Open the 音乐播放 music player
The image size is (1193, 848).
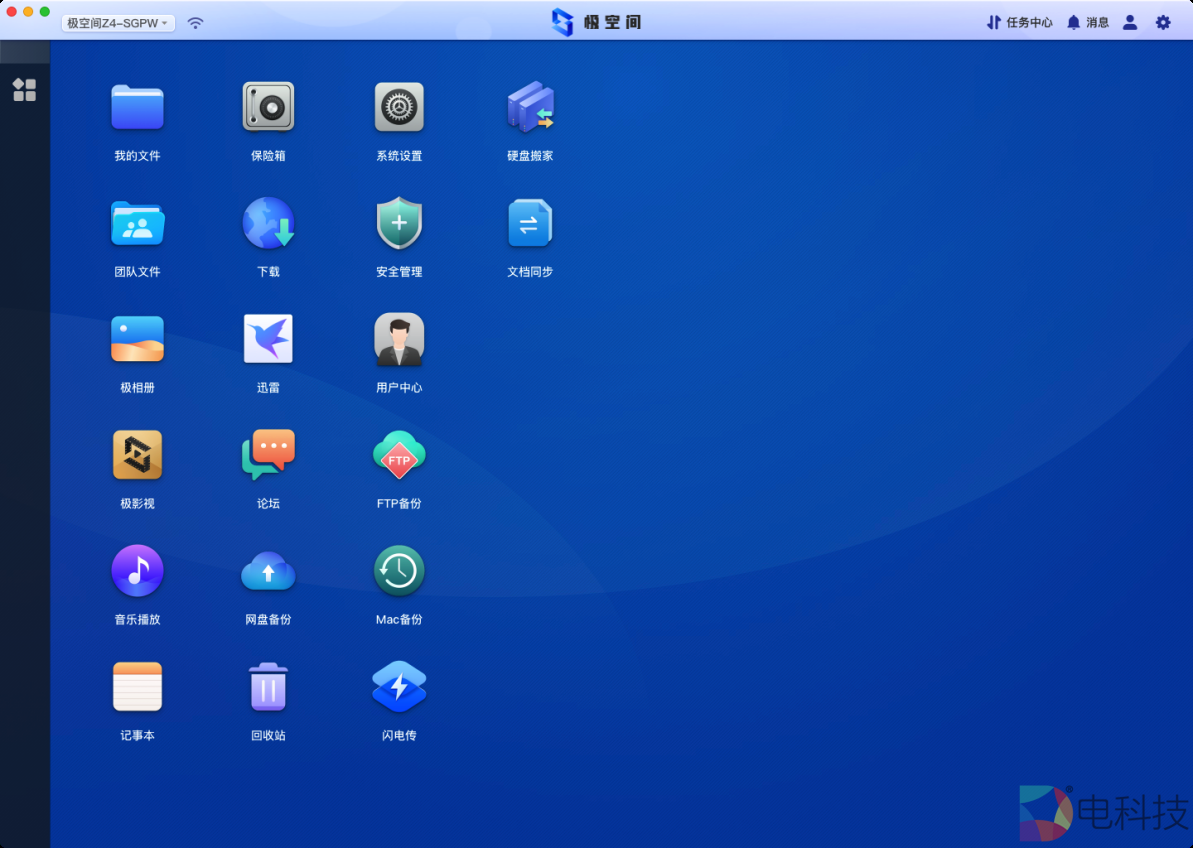pos(137,571)
